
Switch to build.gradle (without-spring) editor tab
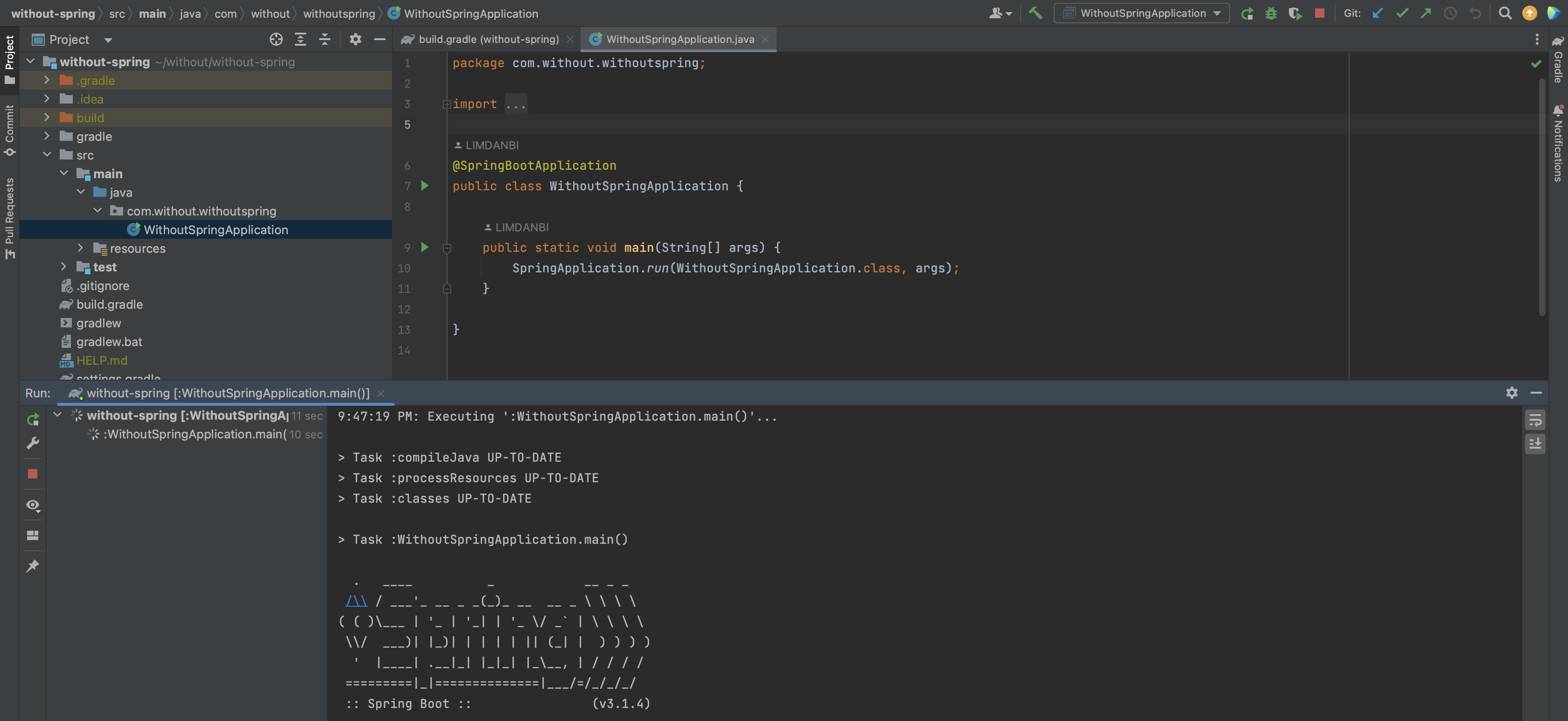pos(488,40)
